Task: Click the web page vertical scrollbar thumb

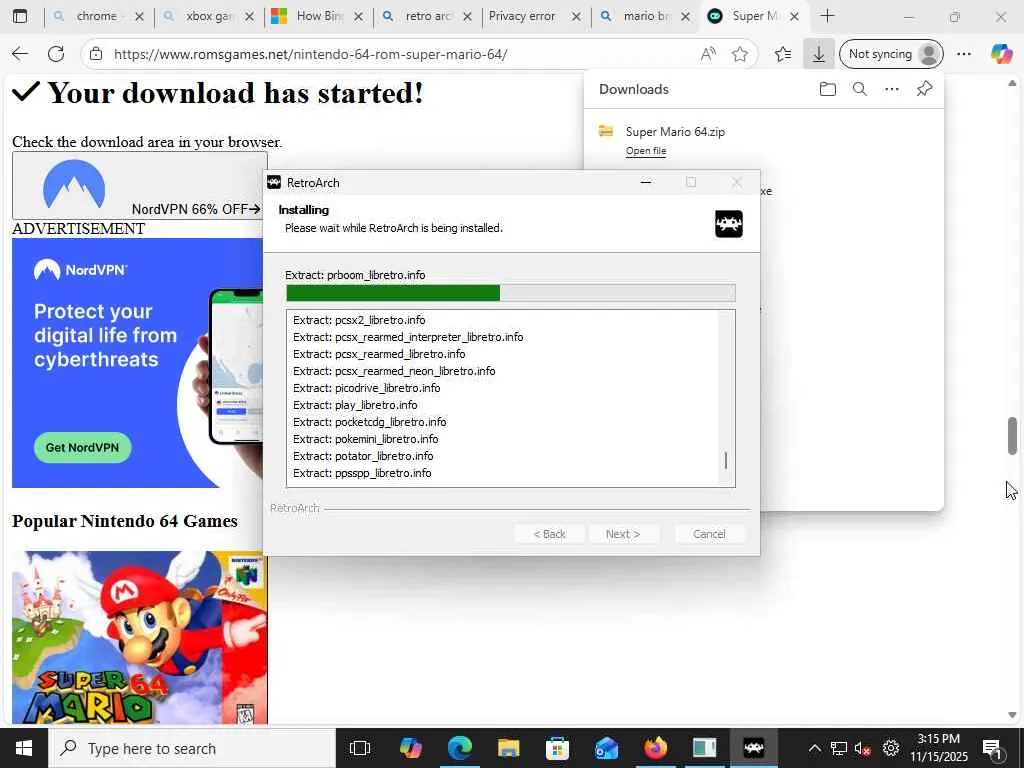Action: pos(1012,436)
